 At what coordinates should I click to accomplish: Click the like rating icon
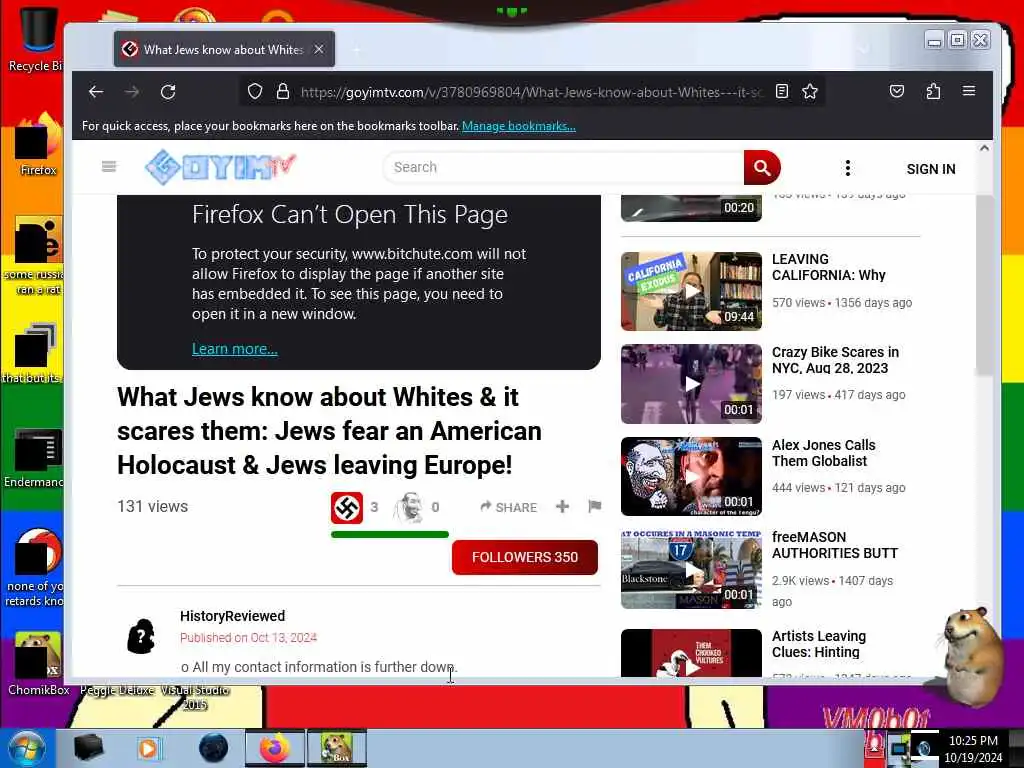[347, 507]
